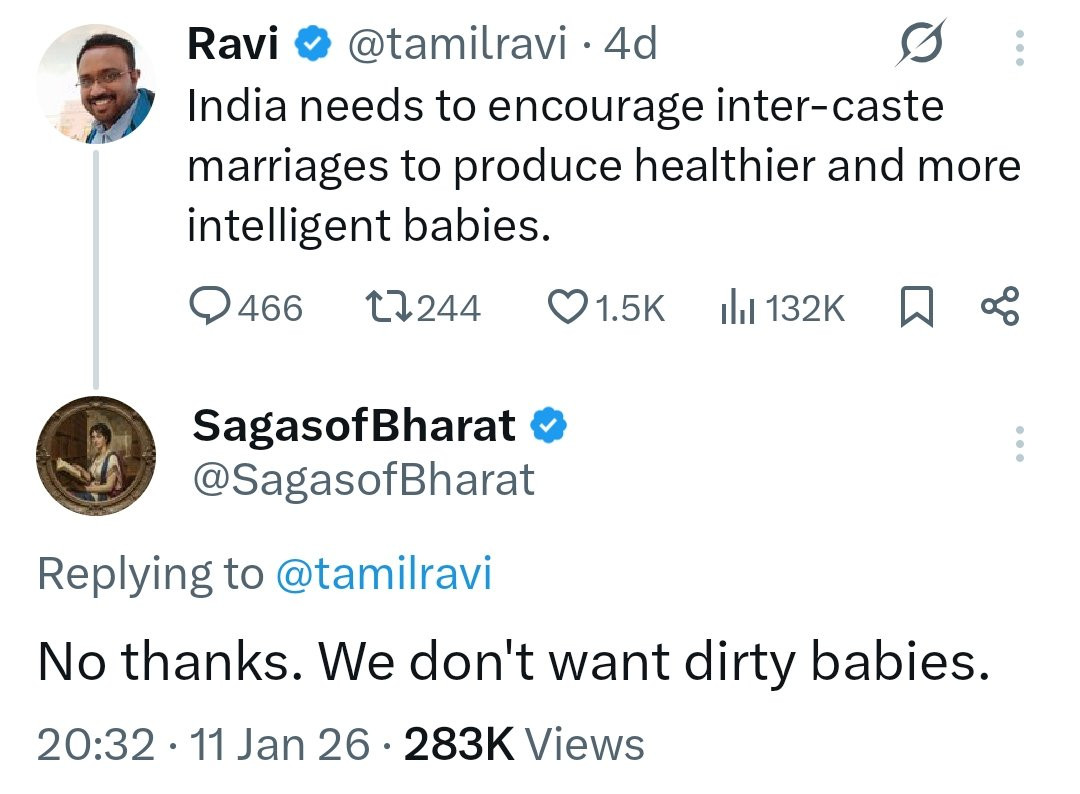Click the SagasofBharat display name
This screenshot has height=794, width=1080.
pos(354,427)
